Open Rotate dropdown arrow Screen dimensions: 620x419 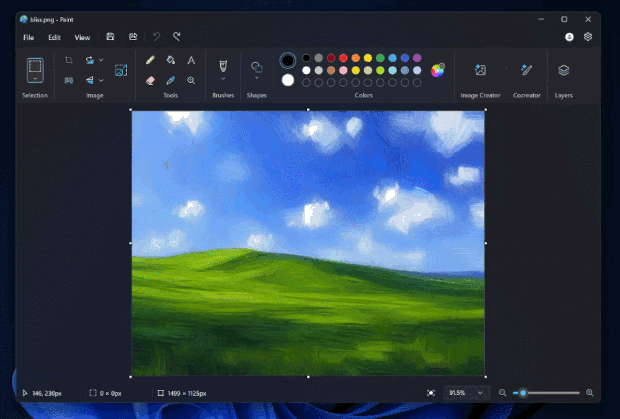(101, 60)
